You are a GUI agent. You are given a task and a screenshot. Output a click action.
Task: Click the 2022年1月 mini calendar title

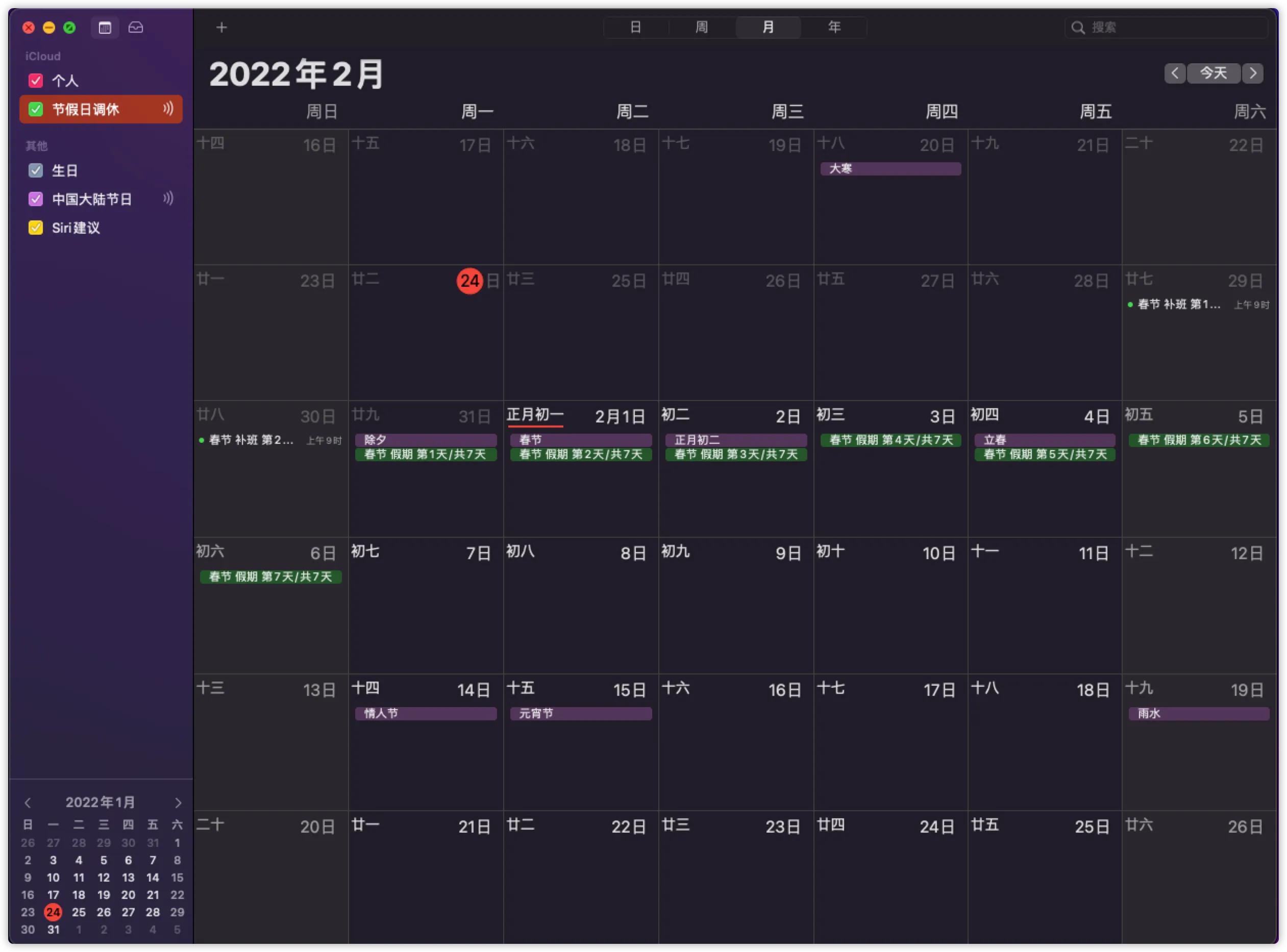pos(101,802)
